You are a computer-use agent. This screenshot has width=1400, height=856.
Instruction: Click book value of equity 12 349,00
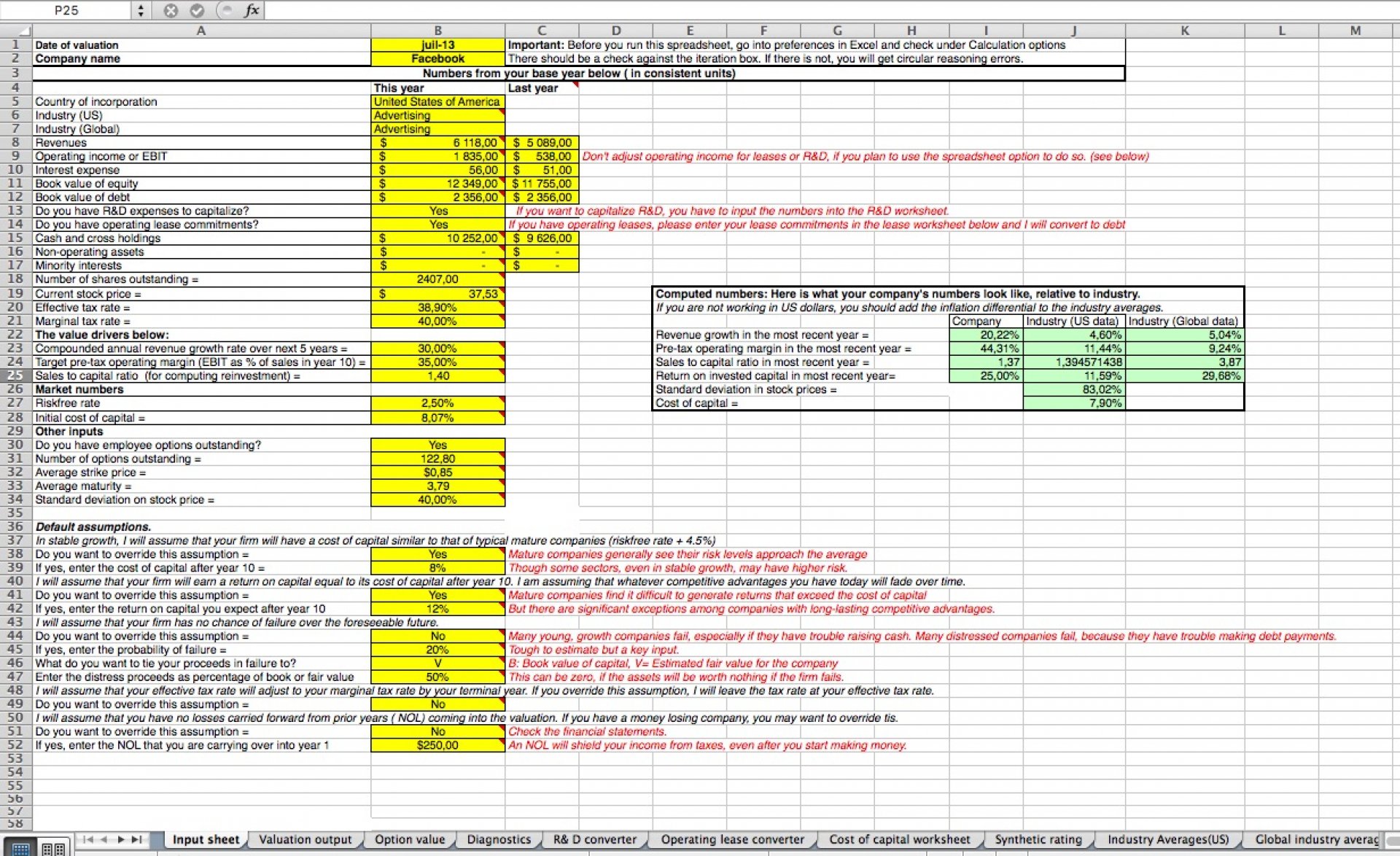[437, 184]
